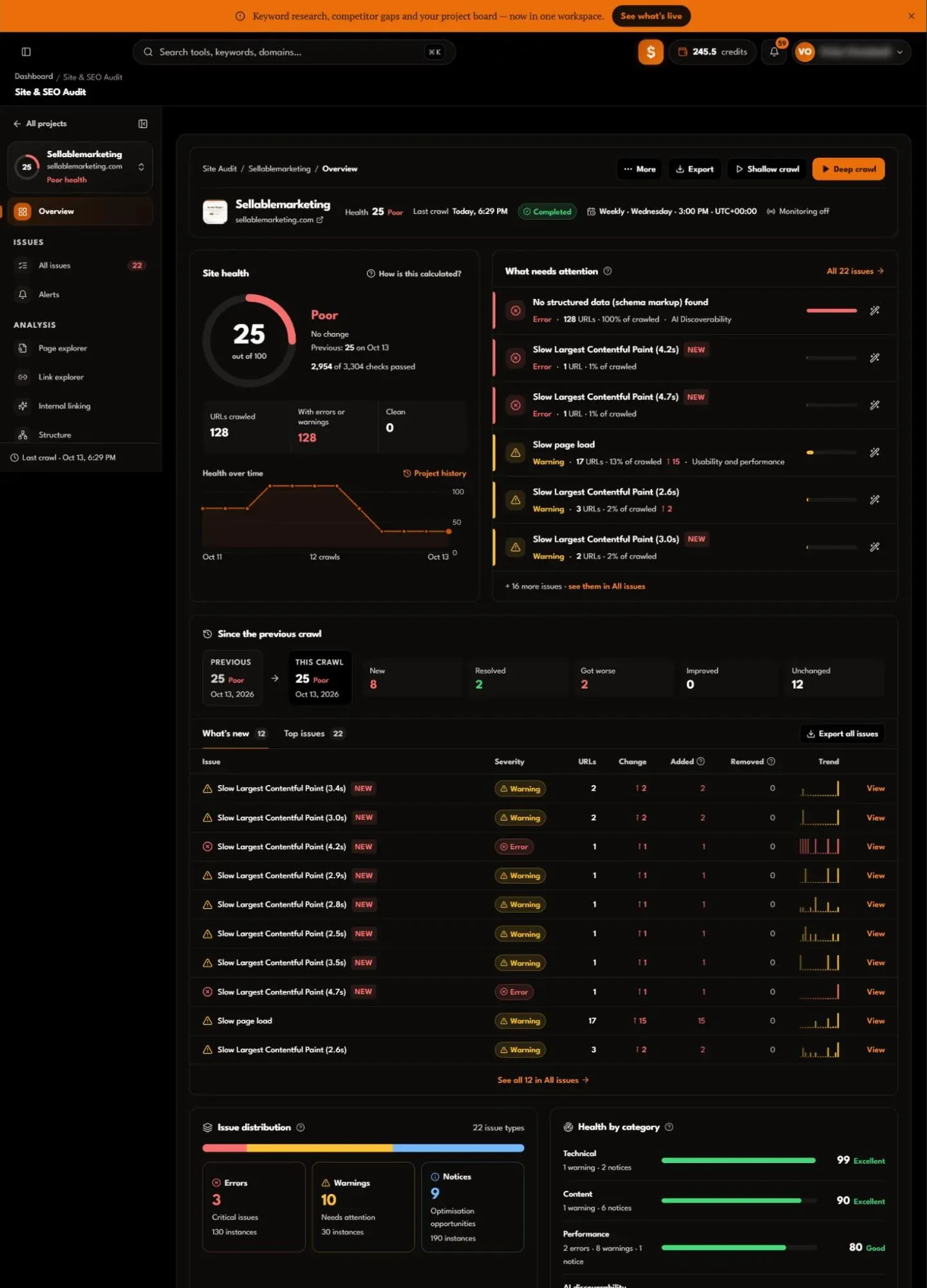Open the Overview sidebar item
The width and height of the screenshot is (927, 1288).
coord(80,211)
